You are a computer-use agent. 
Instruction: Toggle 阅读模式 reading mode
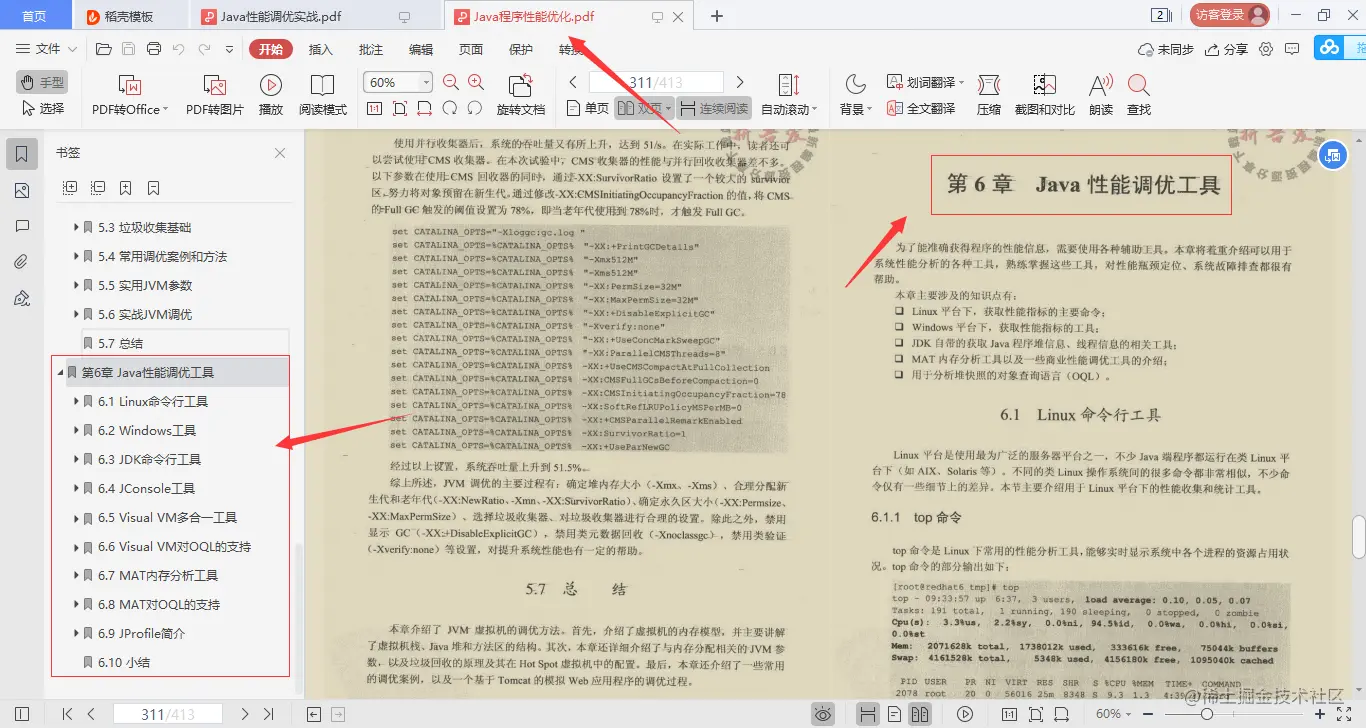323,94
